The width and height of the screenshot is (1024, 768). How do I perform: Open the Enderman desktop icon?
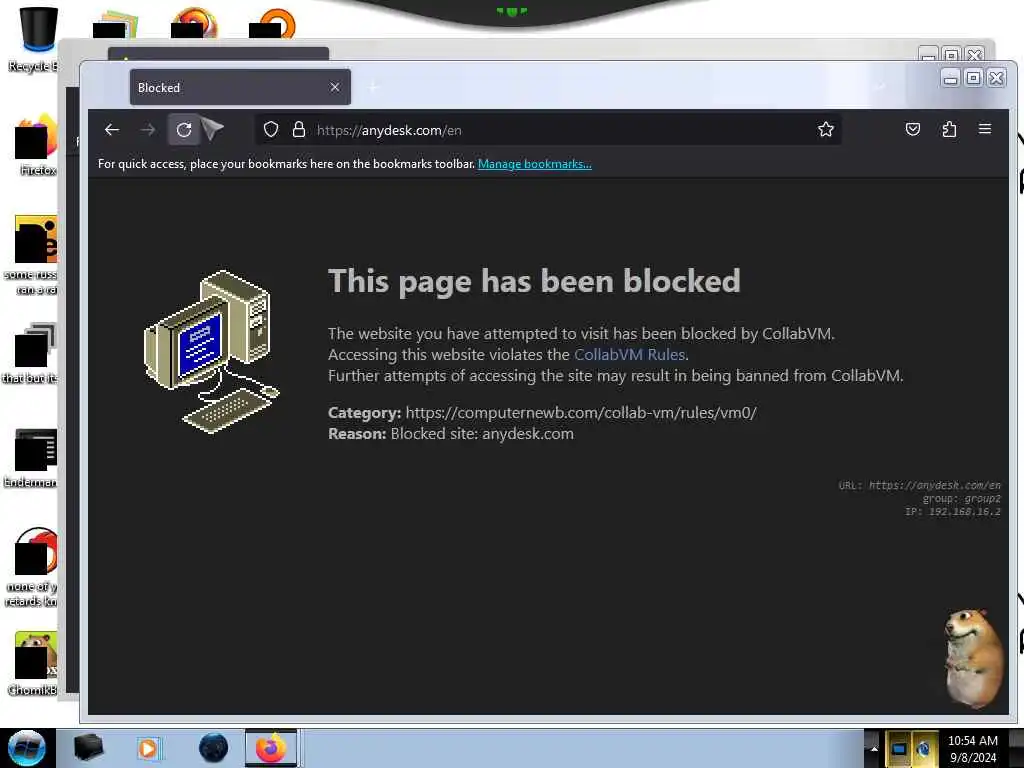31,457
